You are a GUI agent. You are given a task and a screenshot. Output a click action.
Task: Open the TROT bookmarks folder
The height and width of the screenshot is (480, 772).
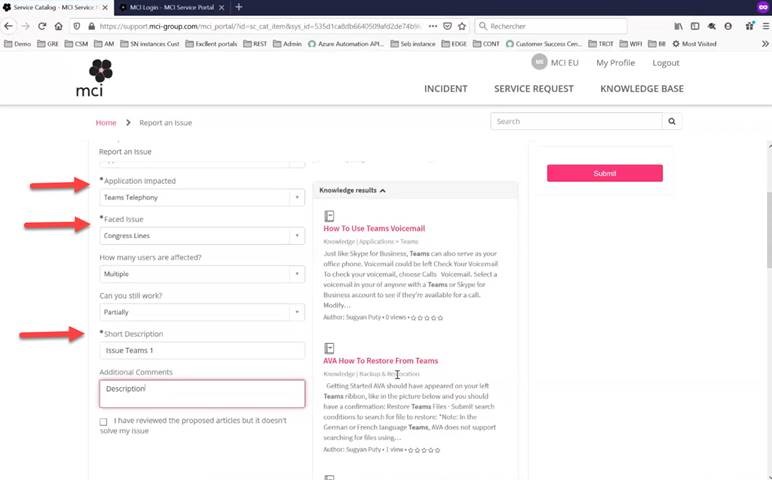click(601, 44)
